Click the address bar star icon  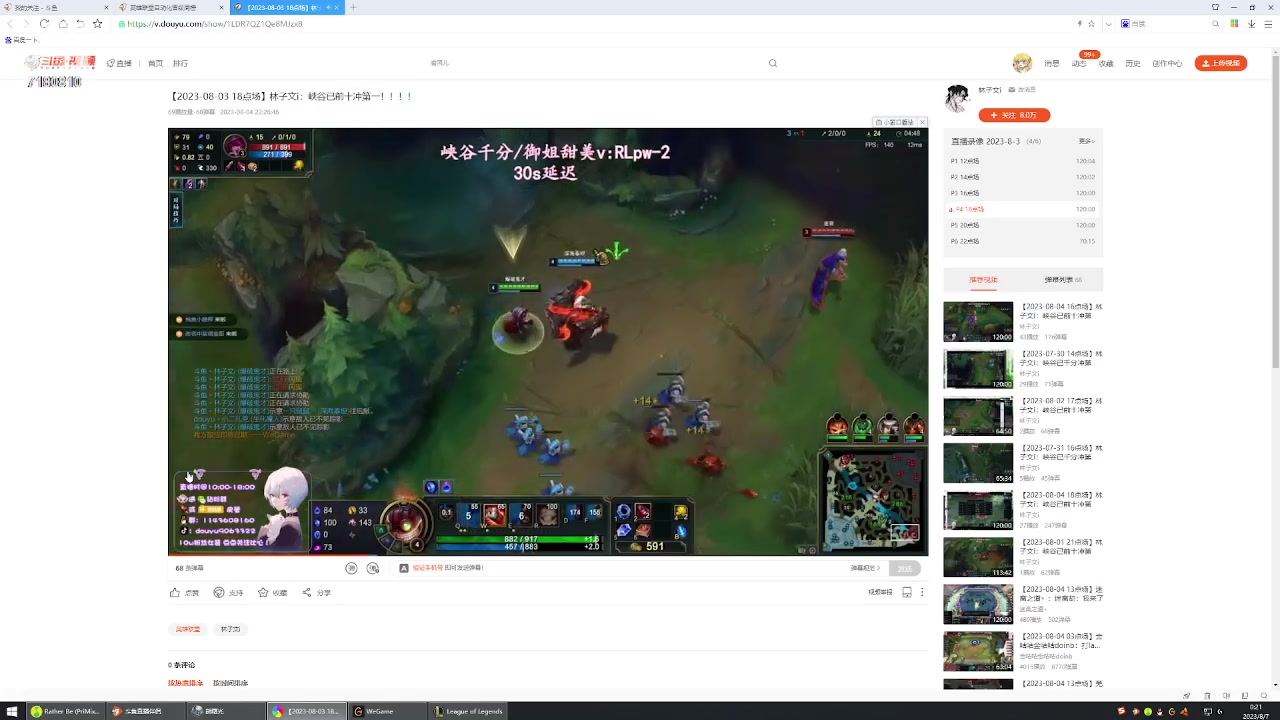(1091, 23)
